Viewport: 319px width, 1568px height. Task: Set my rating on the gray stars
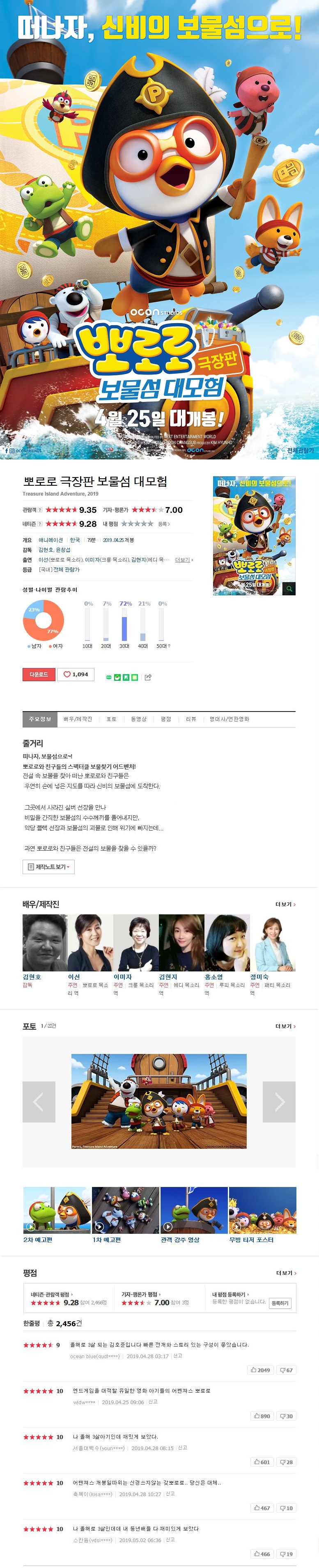[136, 523]
